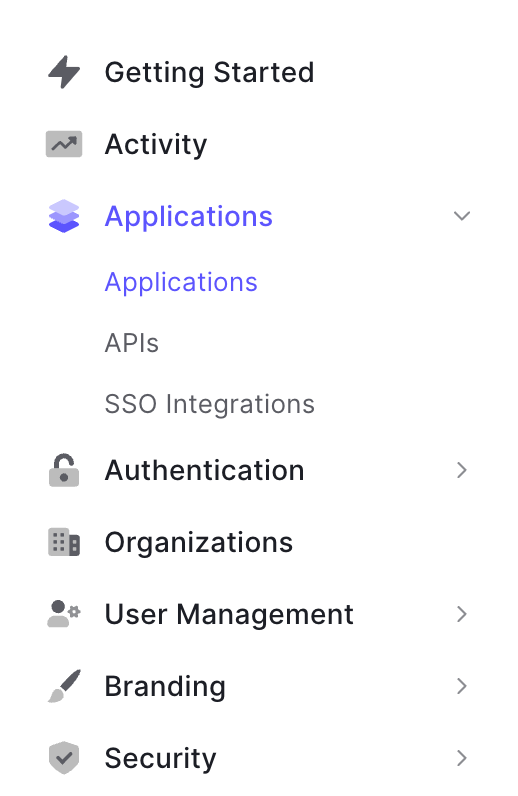Image resolution: width=518 pixels, height=796 pixels.
Task: Open the Activity menu item
Action: [x=156, y=145]
